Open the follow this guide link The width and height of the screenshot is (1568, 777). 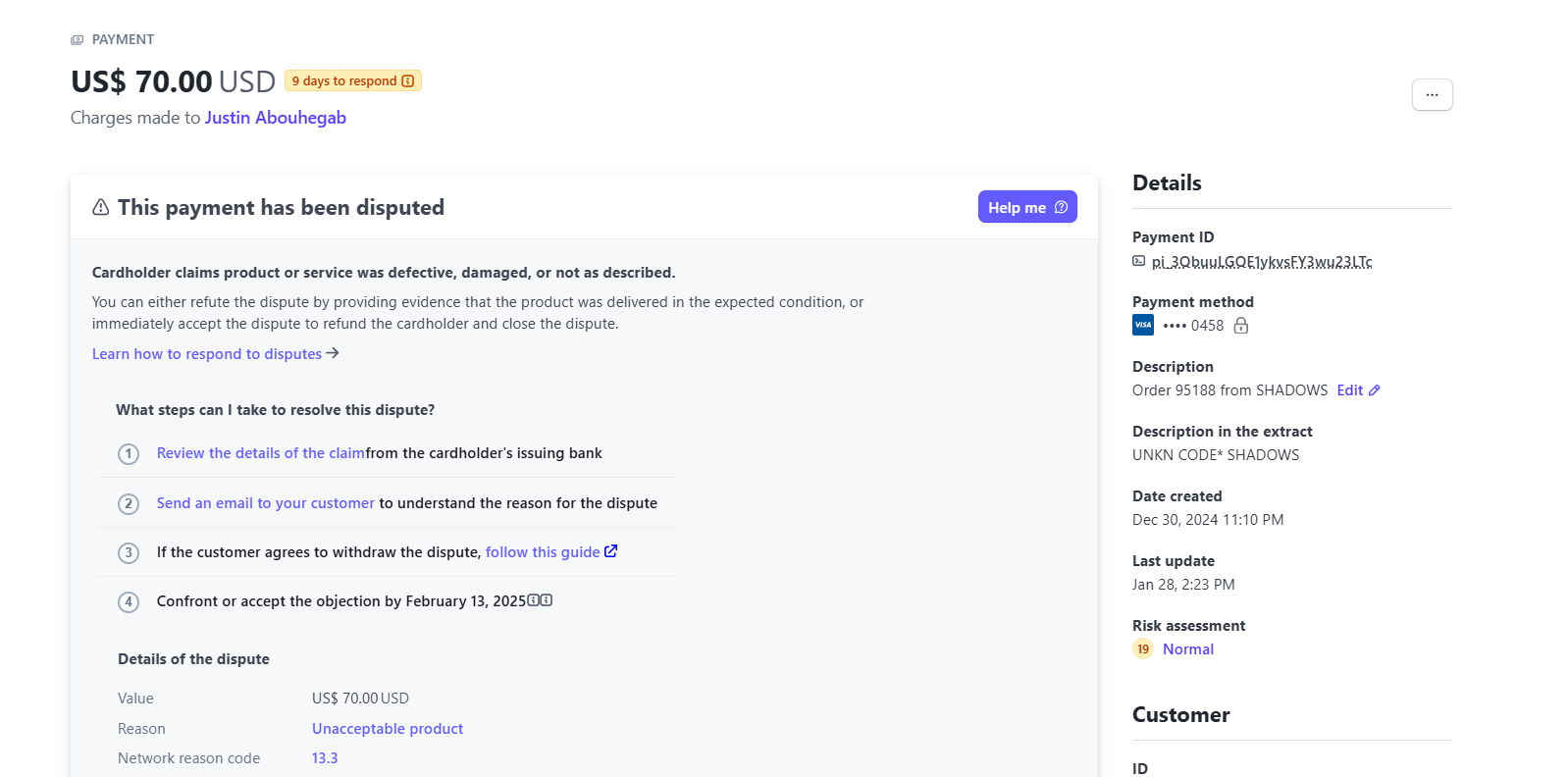coord(543,552)
